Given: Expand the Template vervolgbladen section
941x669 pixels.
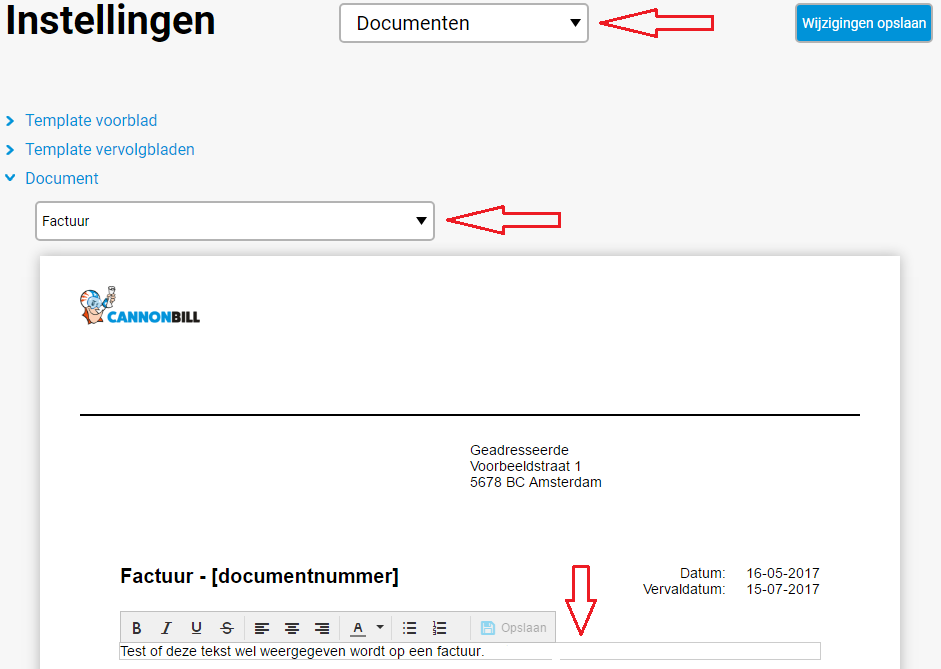Looking at the screenshot, I should pos(110,149).
